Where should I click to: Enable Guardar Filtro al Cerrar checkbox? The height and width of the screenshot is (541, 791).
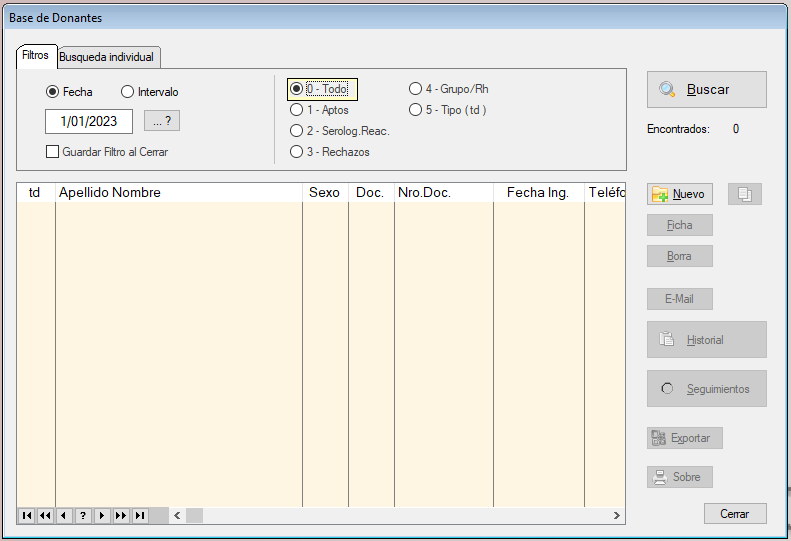[53, 152]
